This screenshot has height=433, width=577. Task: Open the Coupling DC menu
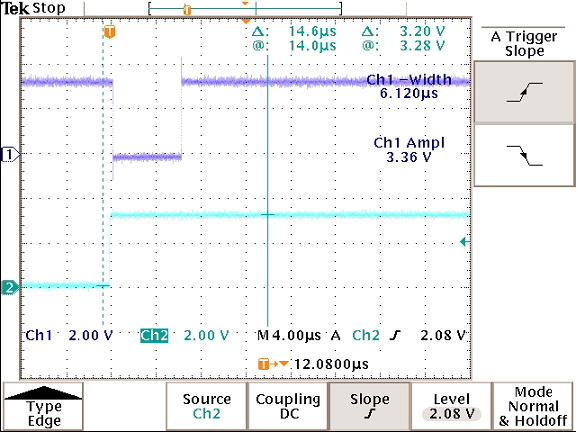click(x=288, y=406)
